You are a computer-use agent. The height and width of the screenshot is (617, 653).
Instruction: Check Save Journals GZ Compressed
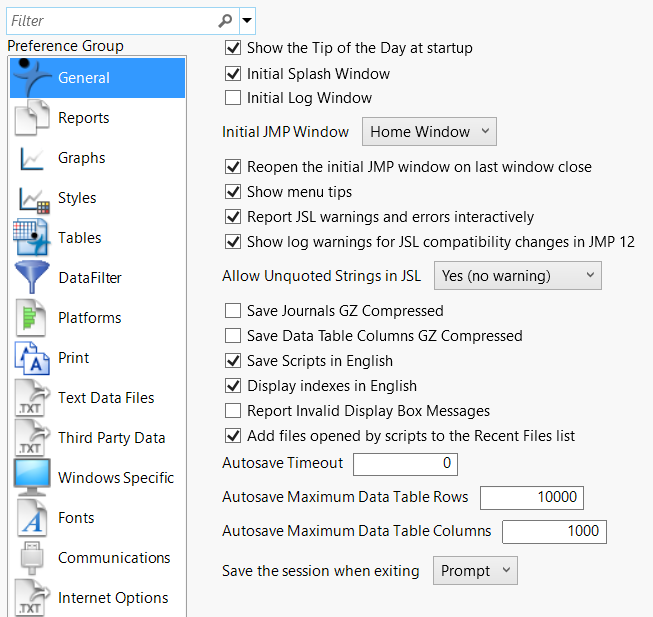[x=233, y=311]
